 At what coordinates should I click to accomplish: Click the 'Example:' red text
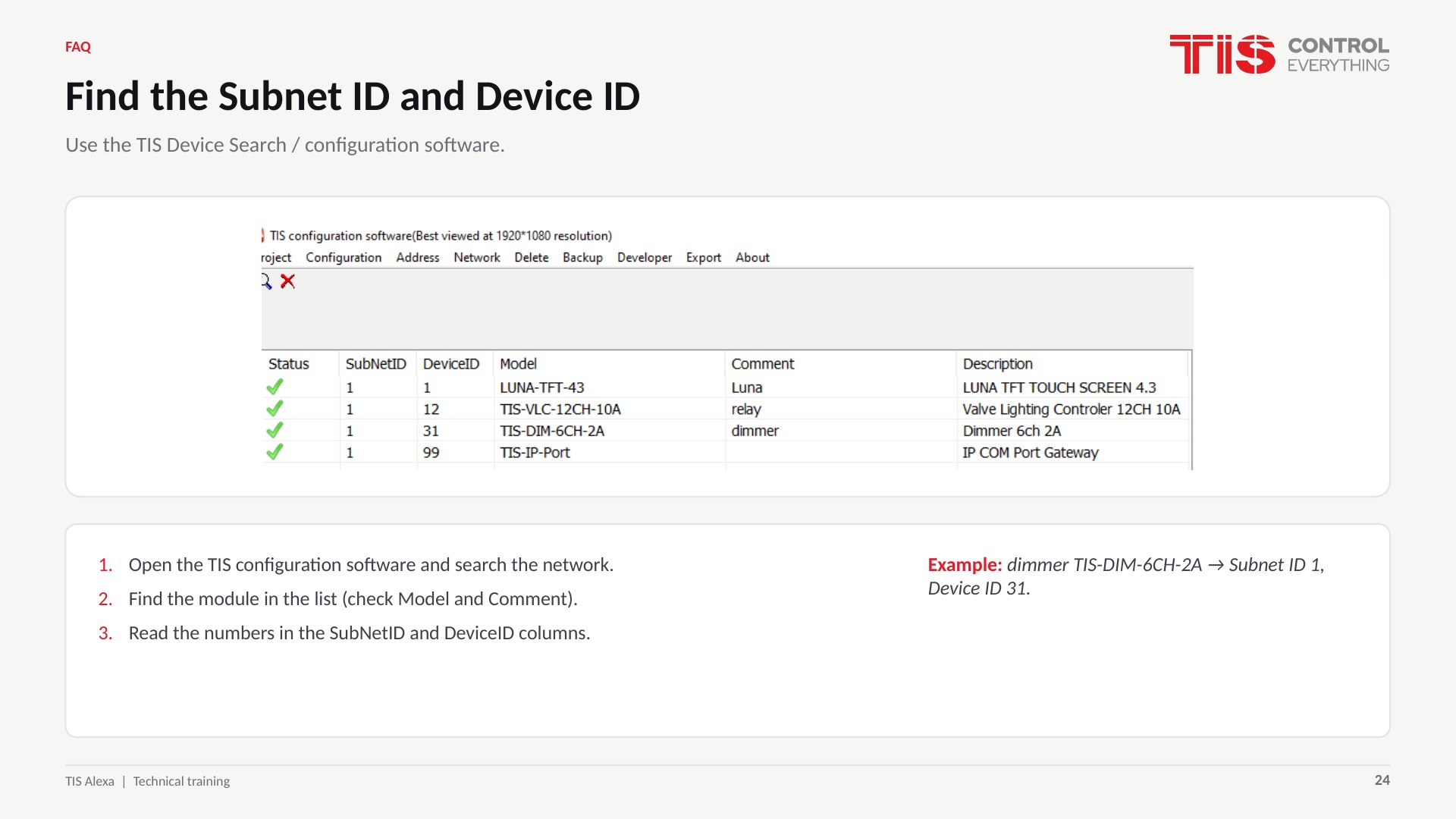point(965,565)
